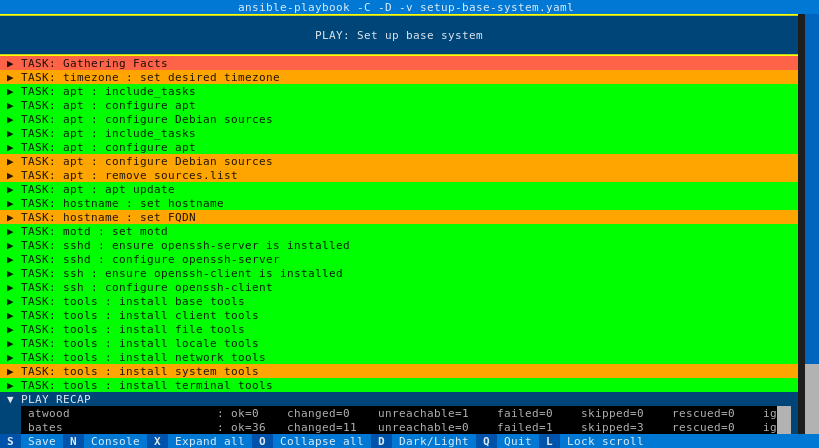
Task: Click Collapse all in the footer
Action: tap(311, 441)
